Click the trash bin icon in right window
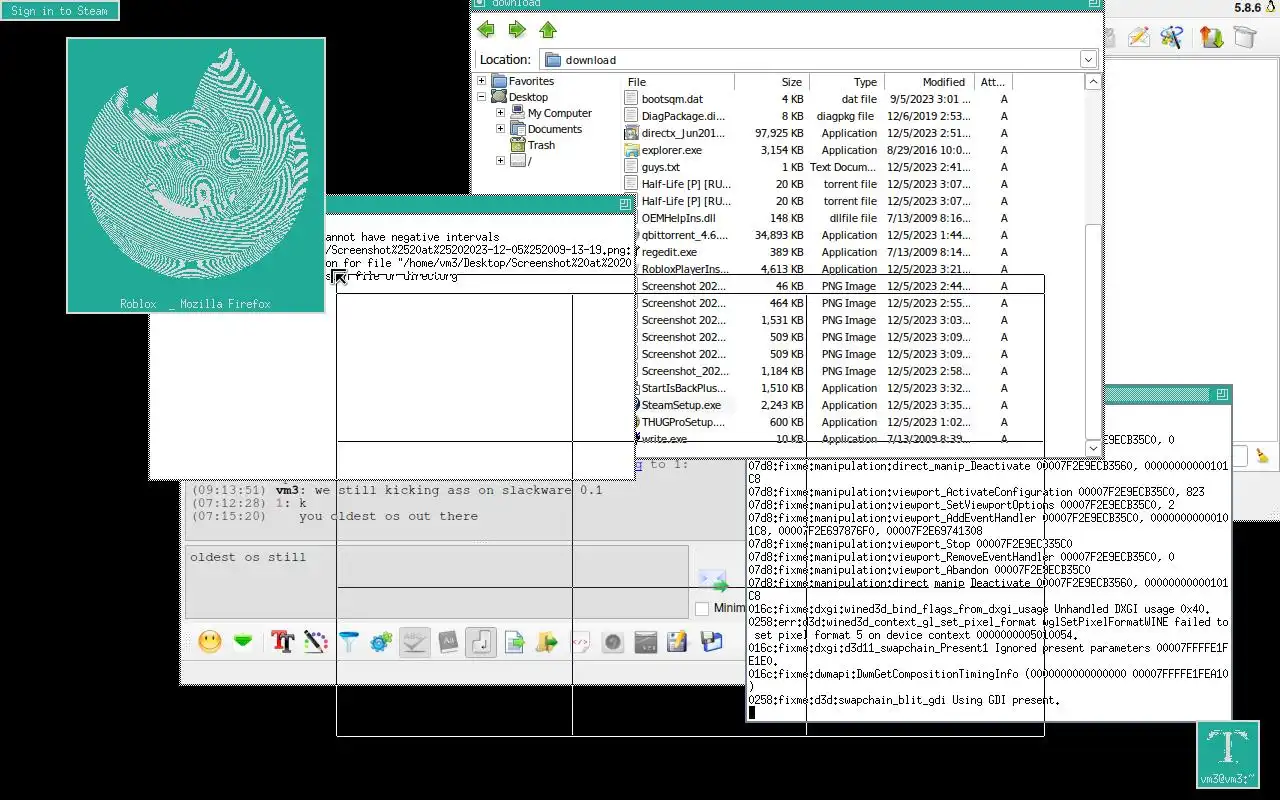This screenshot has height=800, width=1280. 1244,37
